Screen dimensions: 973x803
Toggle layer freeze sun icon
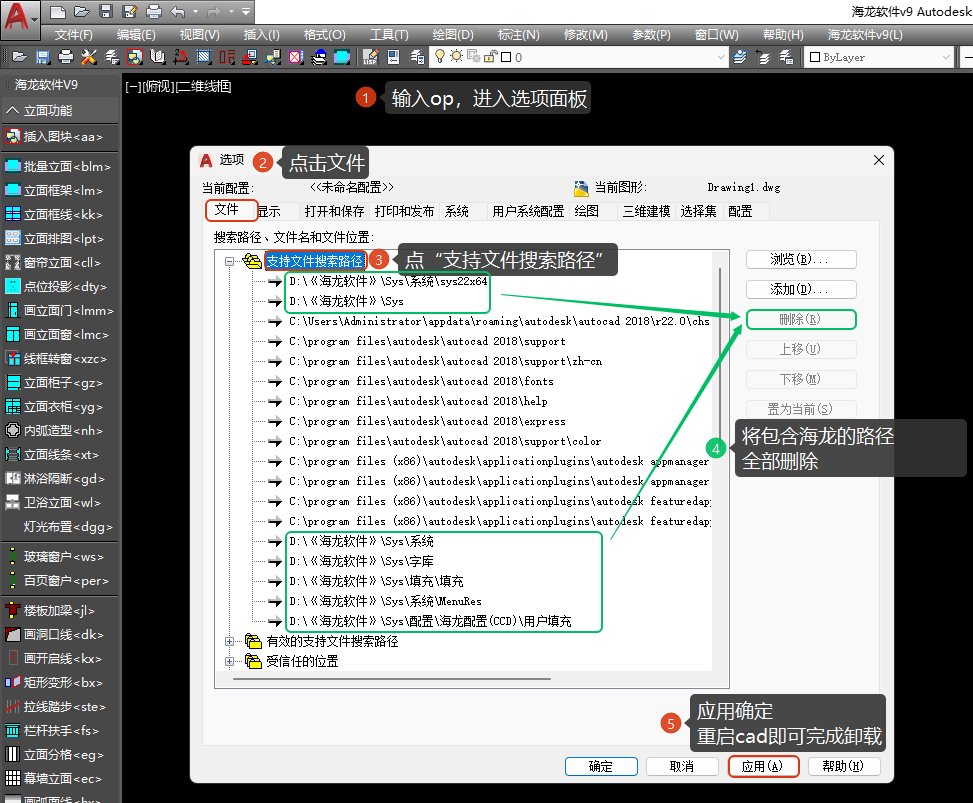click(457, 56)
